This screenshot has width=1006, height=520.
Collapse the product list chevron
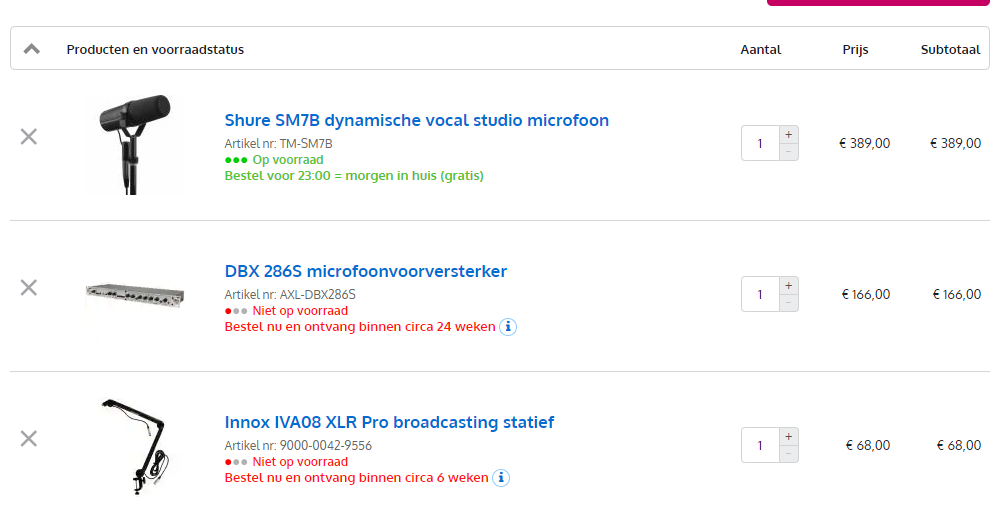(x=32, y=49)
